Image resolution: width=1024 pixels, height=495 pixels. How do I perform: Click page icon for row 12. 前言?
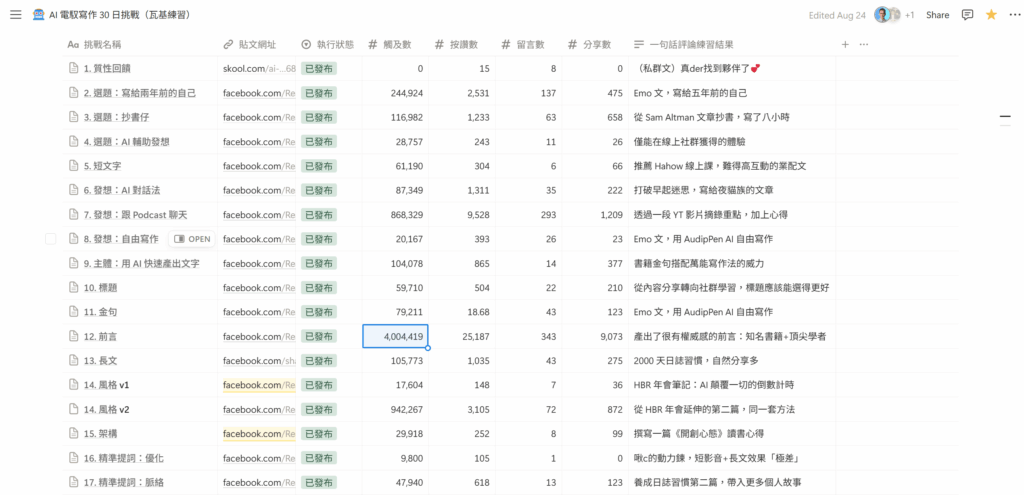pos(74,336)
